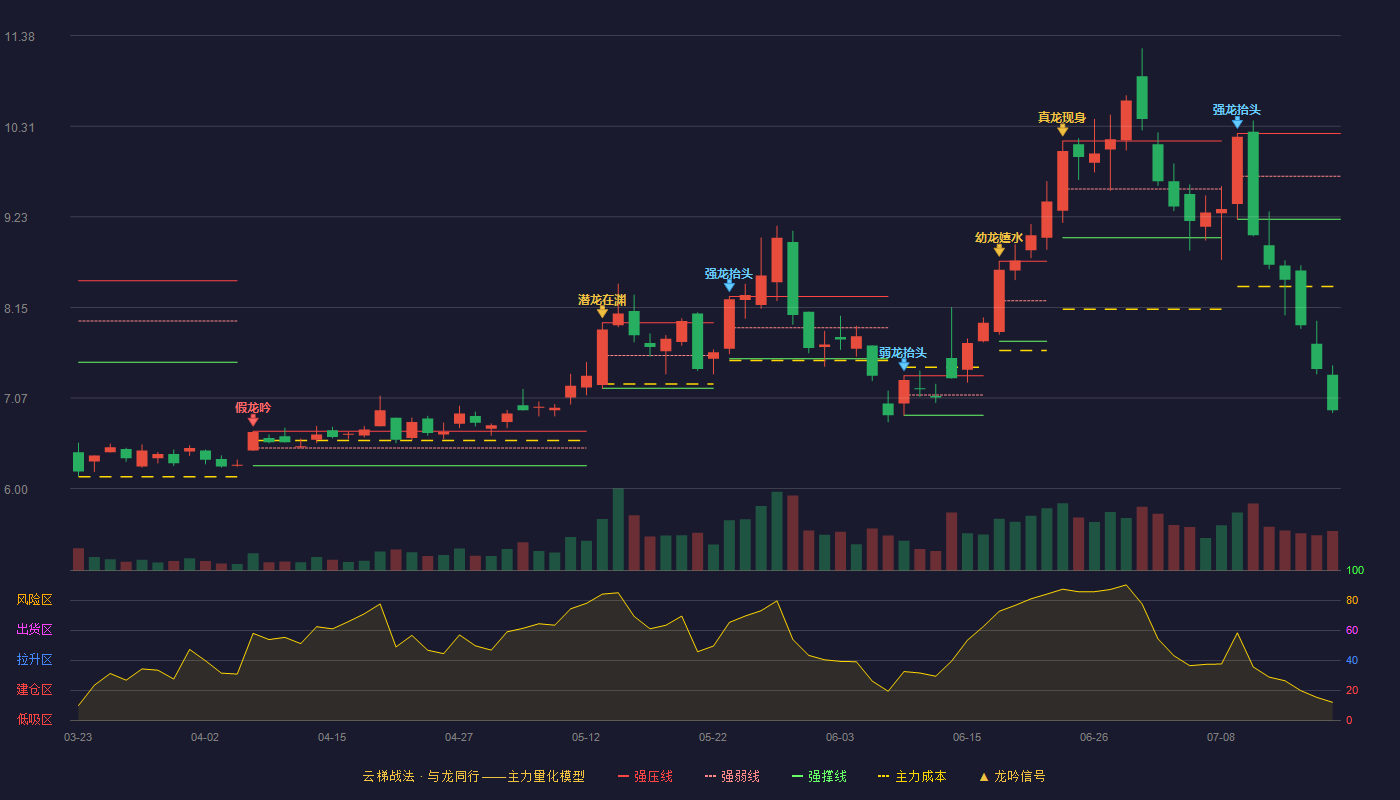Click the 05-22 date label
Viewport: 1400px width, 800px height.
[x=713, y=737]
